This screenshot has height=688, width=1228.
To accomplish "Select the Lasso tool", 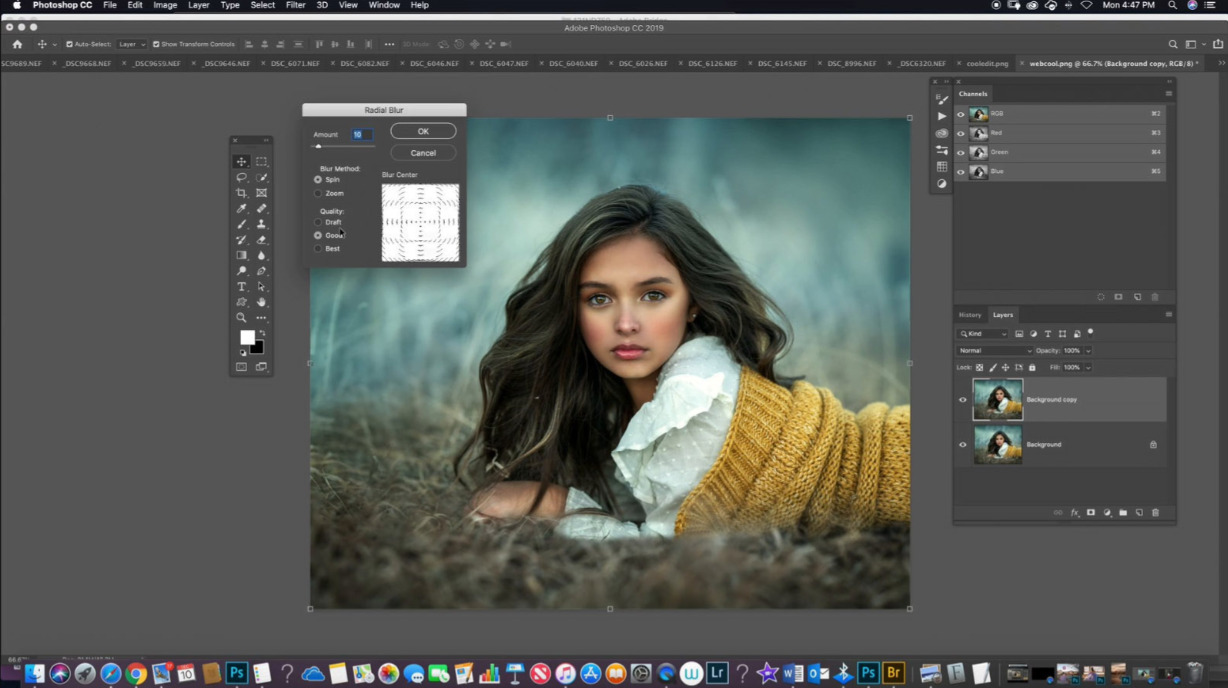I will 241,177.
